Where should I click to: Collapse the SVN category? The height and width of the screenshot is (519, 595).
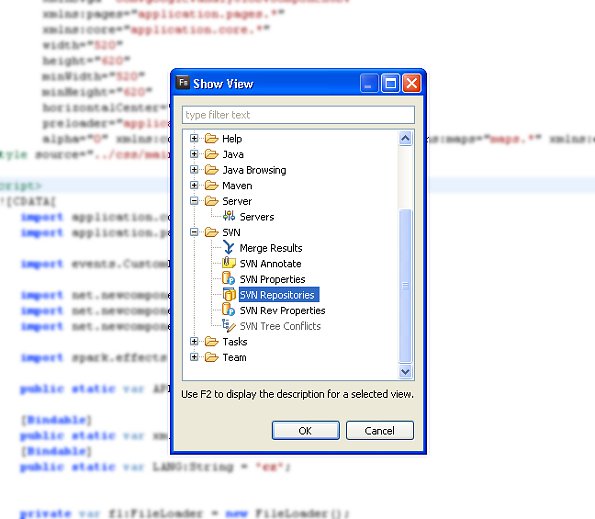pyautogui.click(x=194, y=232)
